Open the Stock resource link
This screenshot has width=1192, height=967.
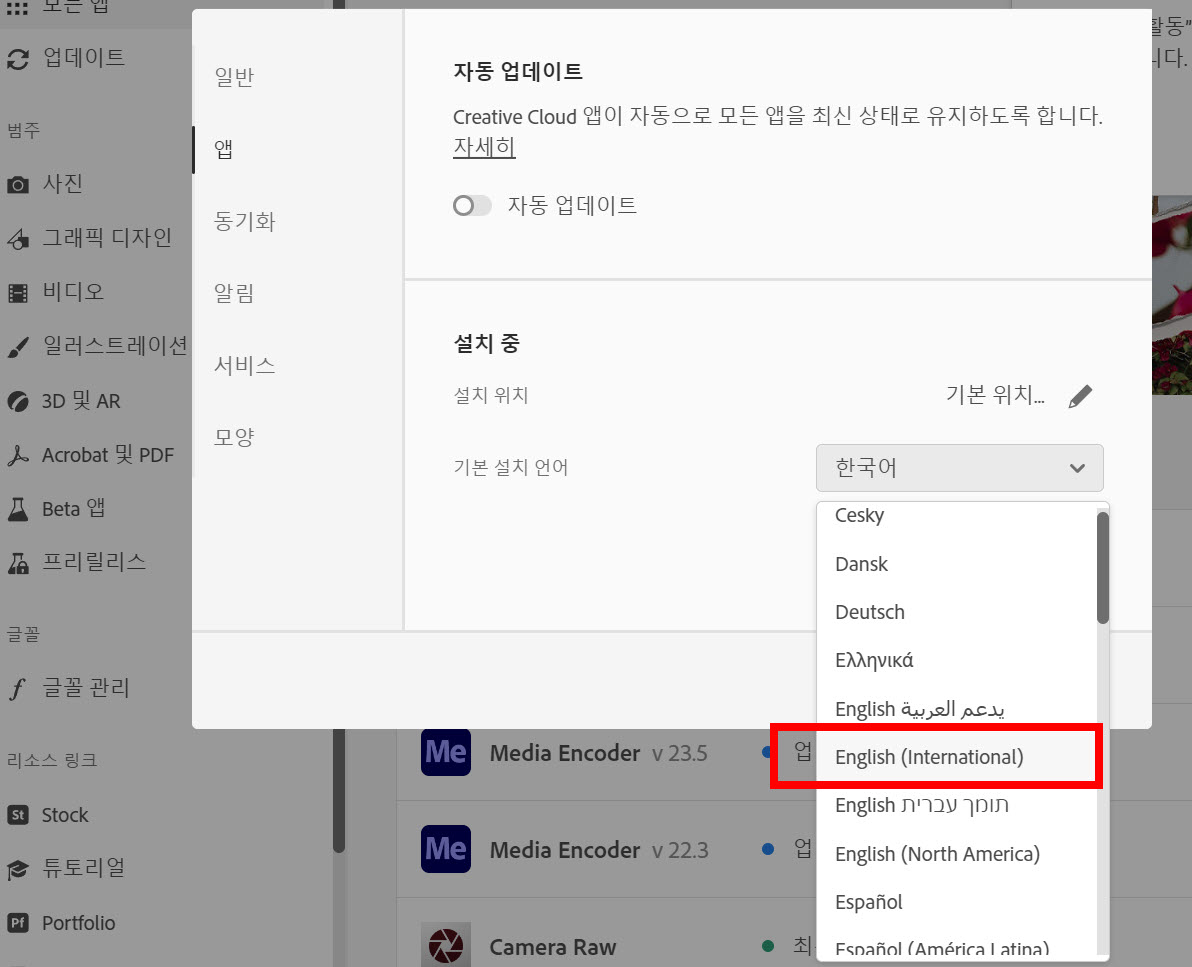[x=65, y=815]
